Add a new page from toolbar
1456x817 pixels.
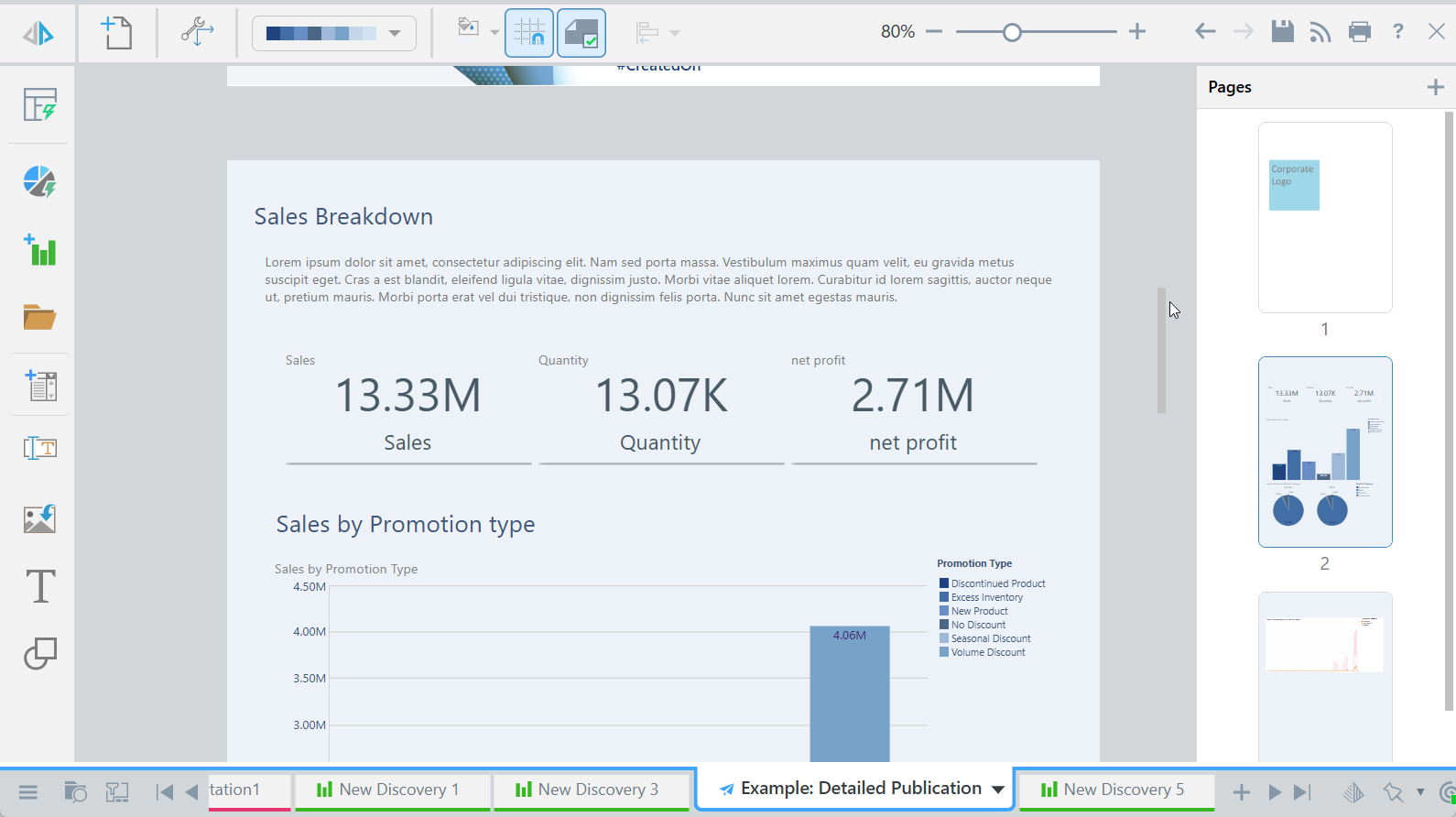(116, 32)
